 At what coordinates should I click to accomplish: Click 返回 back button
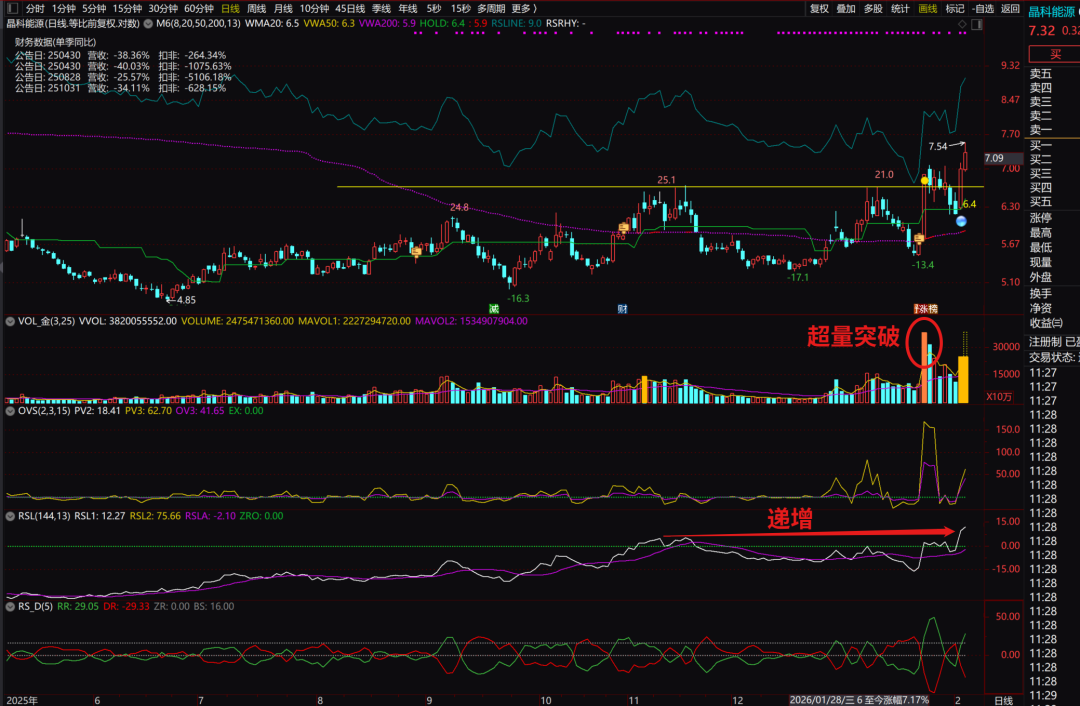(1010, 8)
